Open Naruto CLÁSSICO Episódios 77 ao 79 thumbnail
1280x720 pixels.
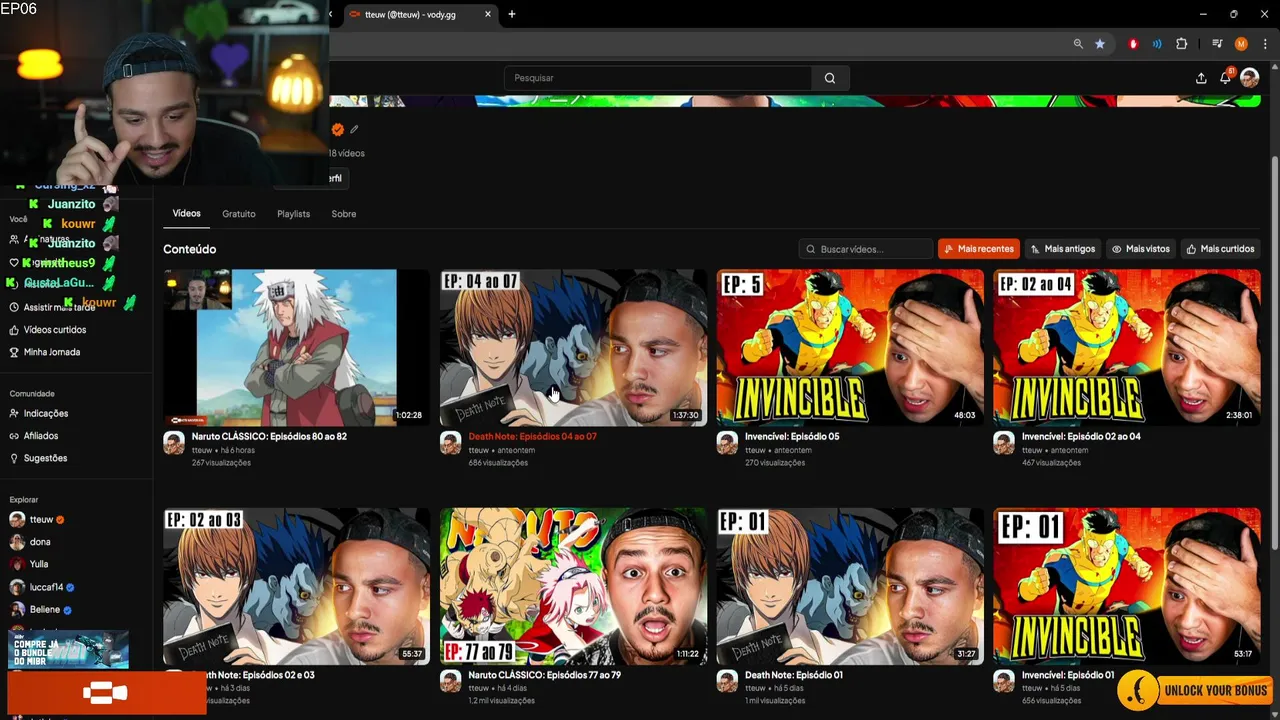573,587
